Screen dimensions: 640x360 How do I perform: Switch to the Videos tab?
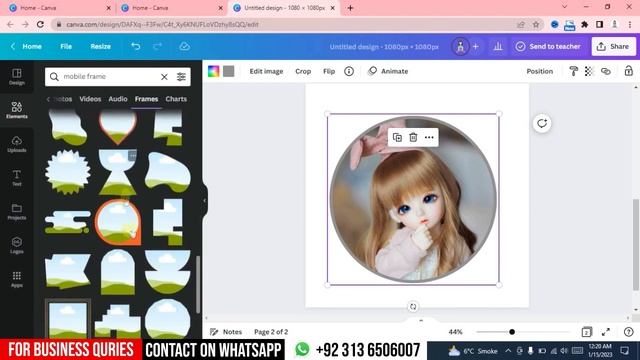click(90, 99)
